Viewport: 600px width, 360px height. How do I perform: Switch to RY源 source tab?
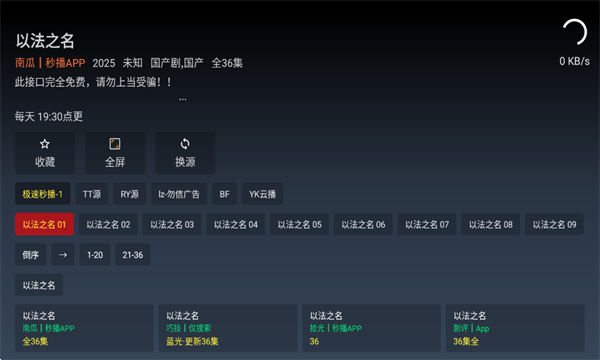(x=130, y=194)
